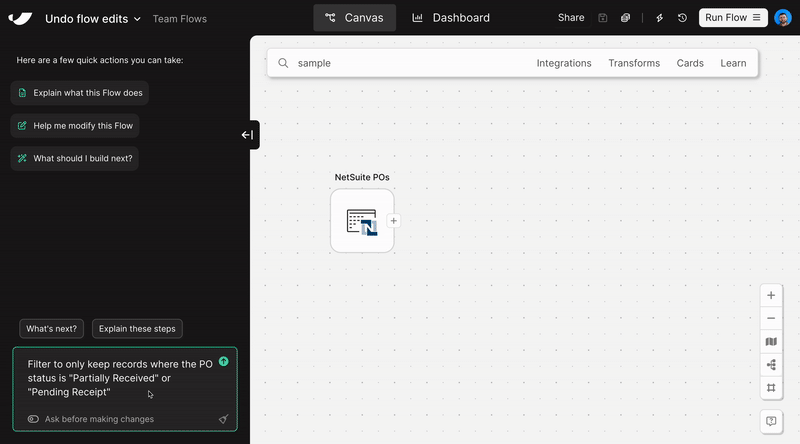Click the Share button
Screen dimensions: 800x444
pos(571,18)
